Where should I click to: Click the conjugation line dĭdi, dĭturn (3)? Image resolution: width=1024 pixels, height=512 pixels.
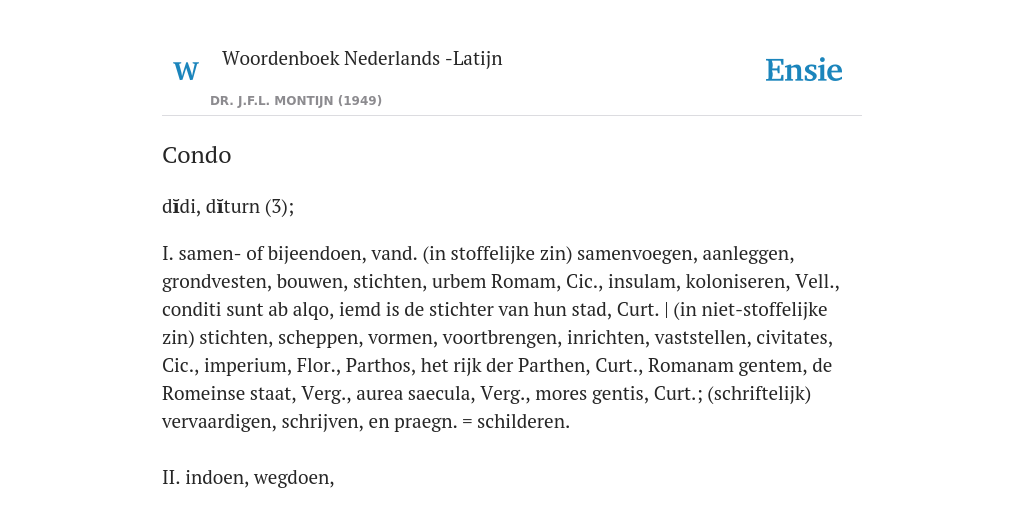[228, 206]
